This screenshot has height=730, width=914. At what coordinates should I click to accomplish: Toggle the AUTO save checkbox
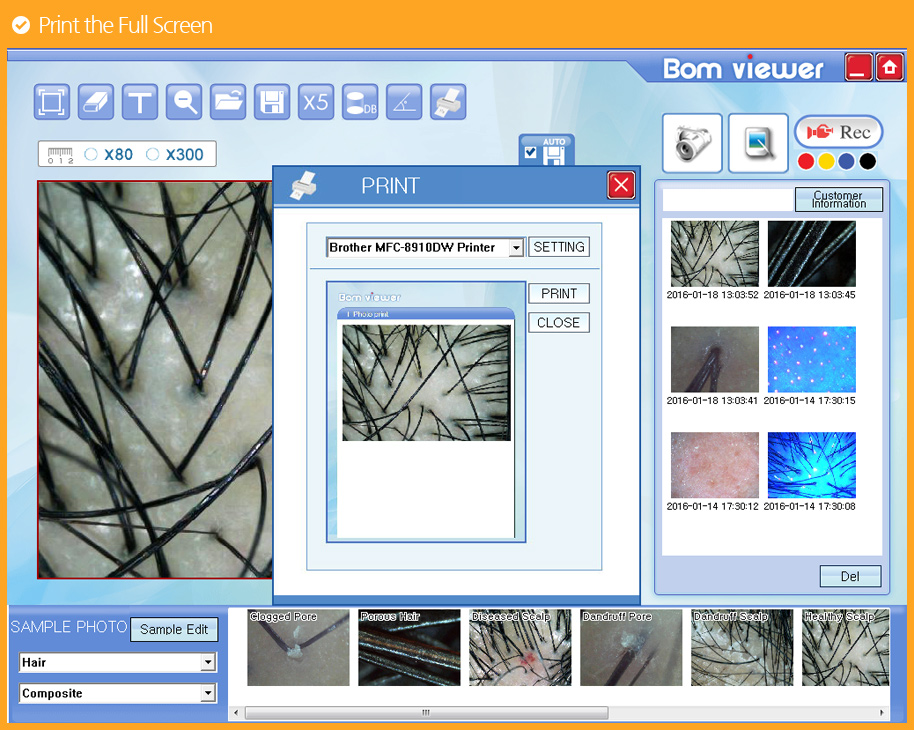(530, 152)
